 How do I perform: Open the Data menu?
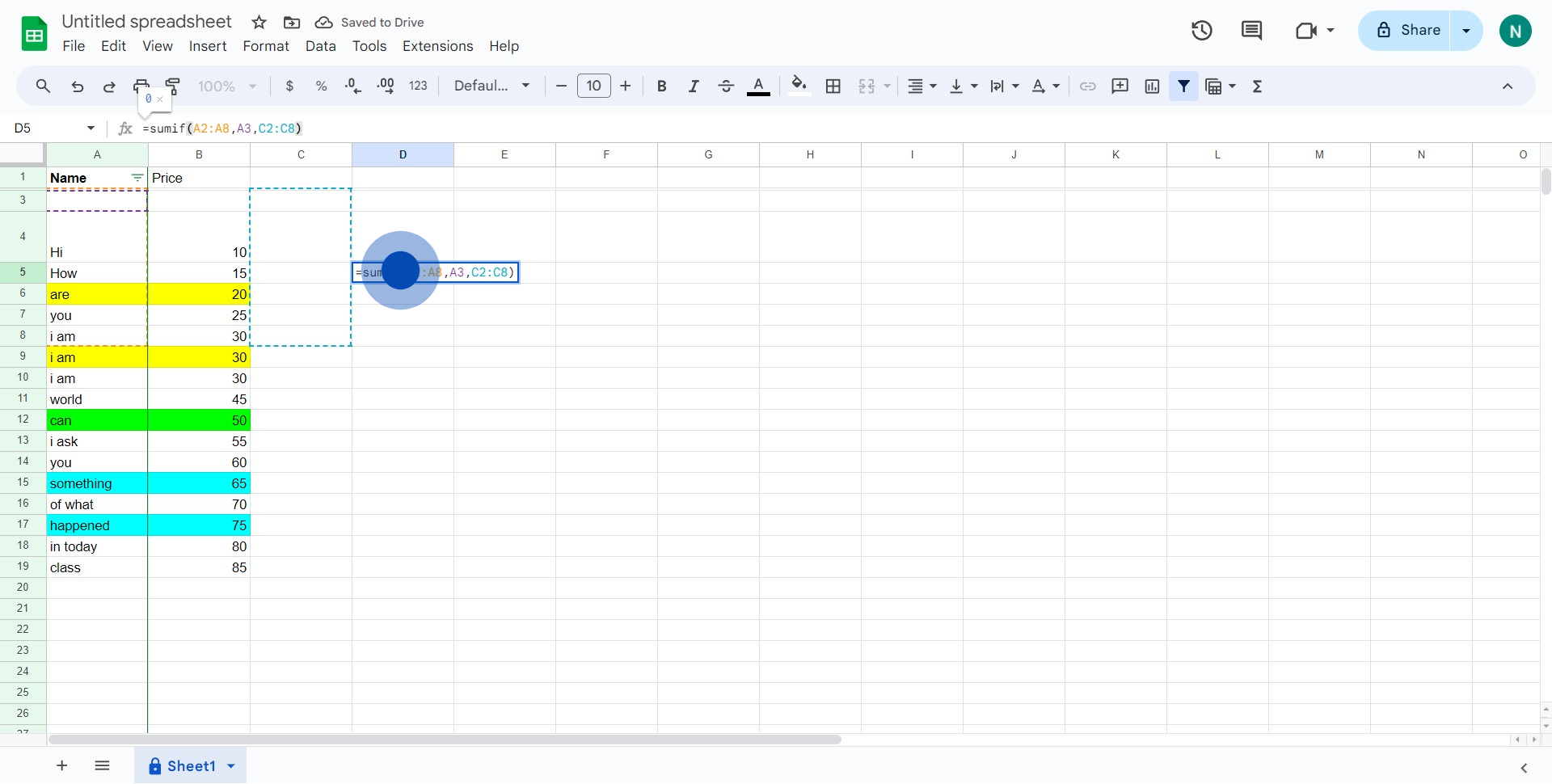pyautogui.click(x=320, y=46)
